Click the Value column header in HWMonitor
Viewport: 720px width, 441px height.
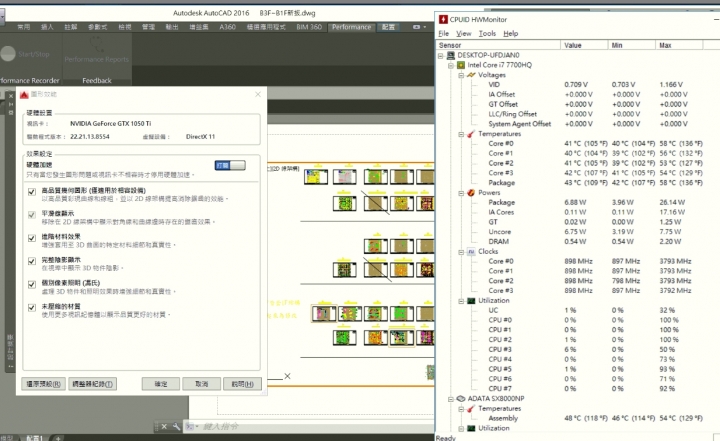584,45
